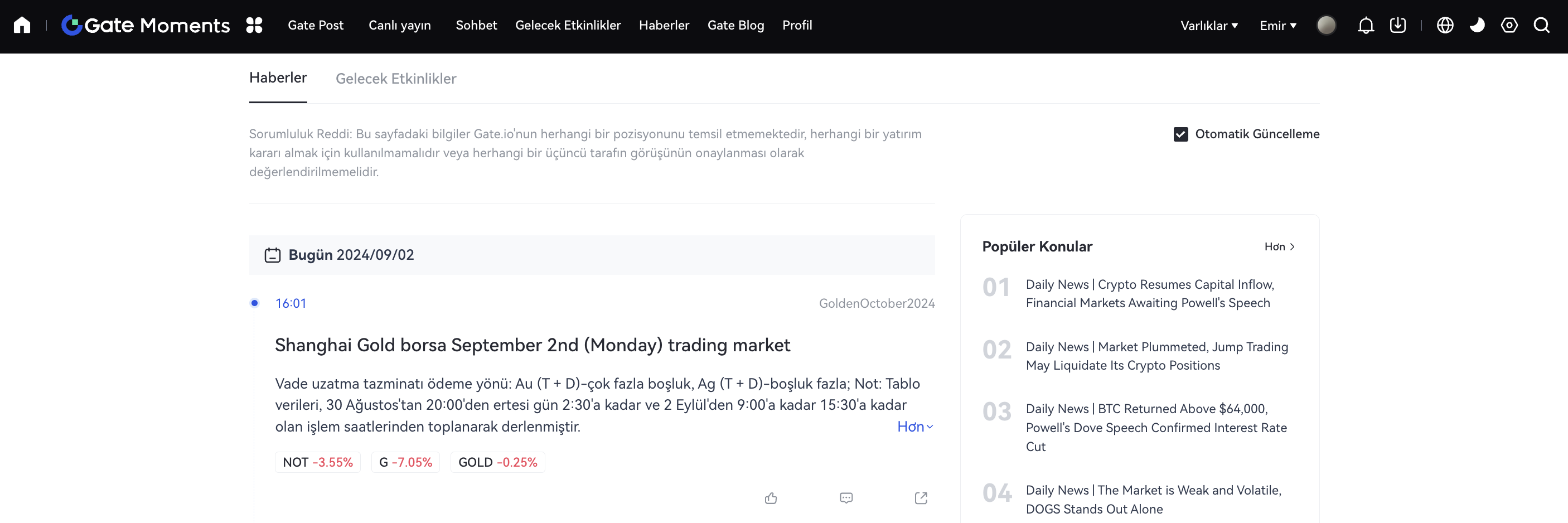This screenshot has height=523, width=1568.
Task: Click the user profile avatar
Action: coord(1326,25)
